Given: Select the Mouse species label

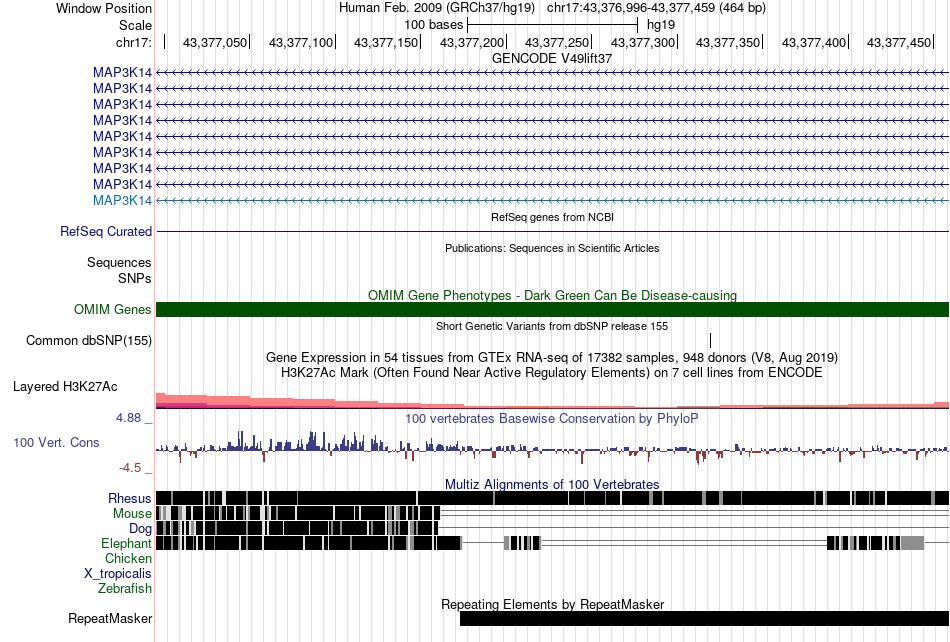Looking at the screenshot, I should [x=132, y=514].
